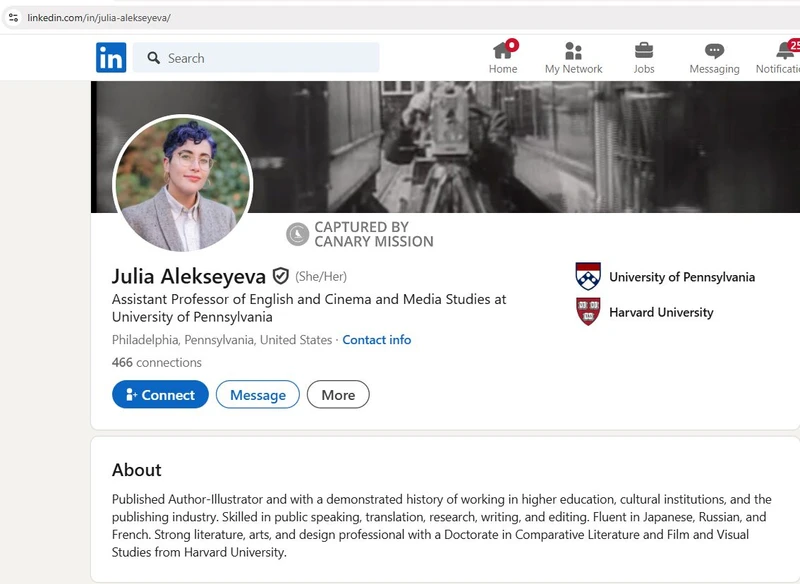Screen dimensions: 800x584
Task: Click the Jobs briefcase icon
Action: 643,50
